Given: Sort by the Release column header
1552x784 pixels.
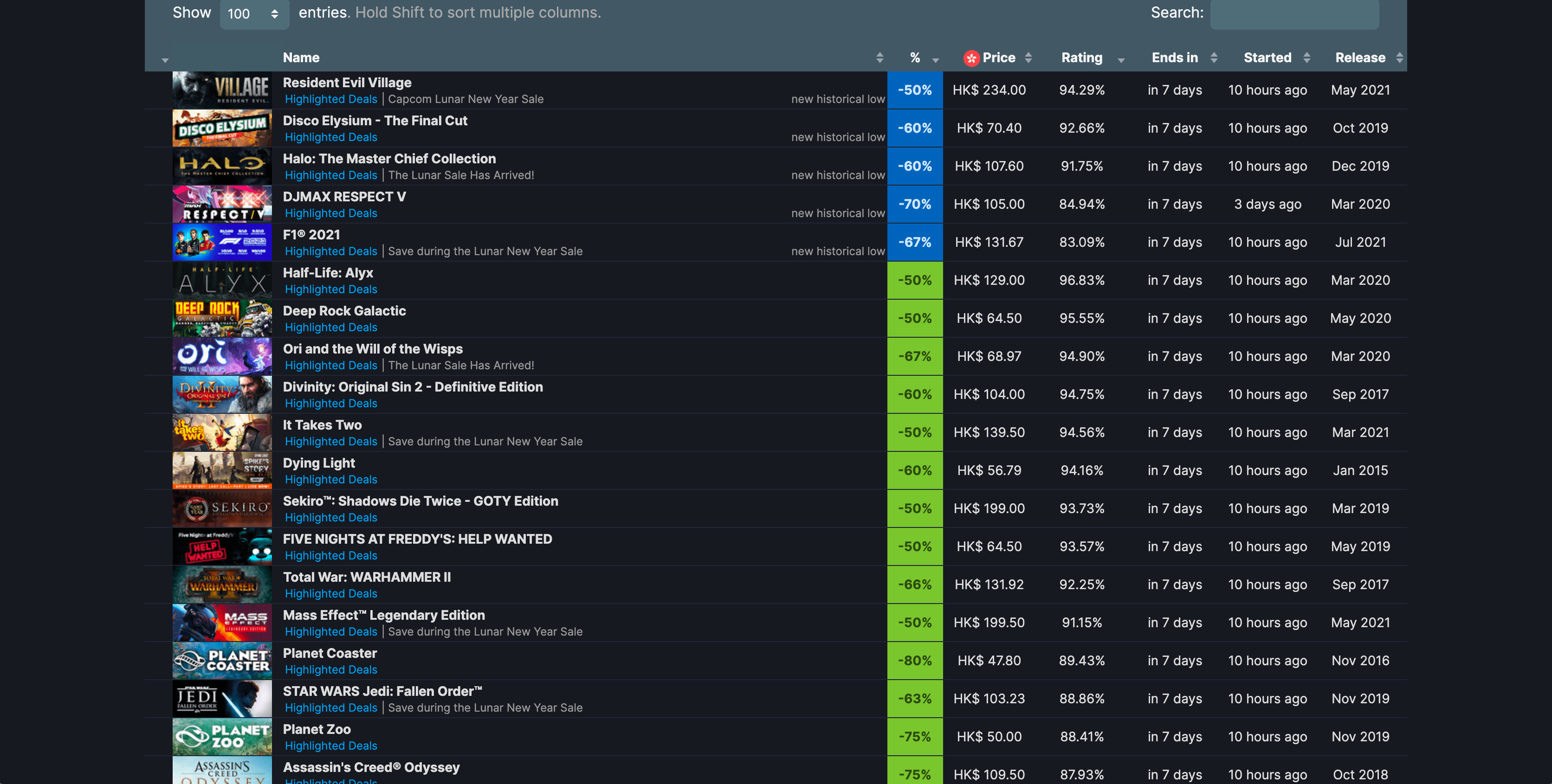Looking at the screenshot, I should 1360,58.
